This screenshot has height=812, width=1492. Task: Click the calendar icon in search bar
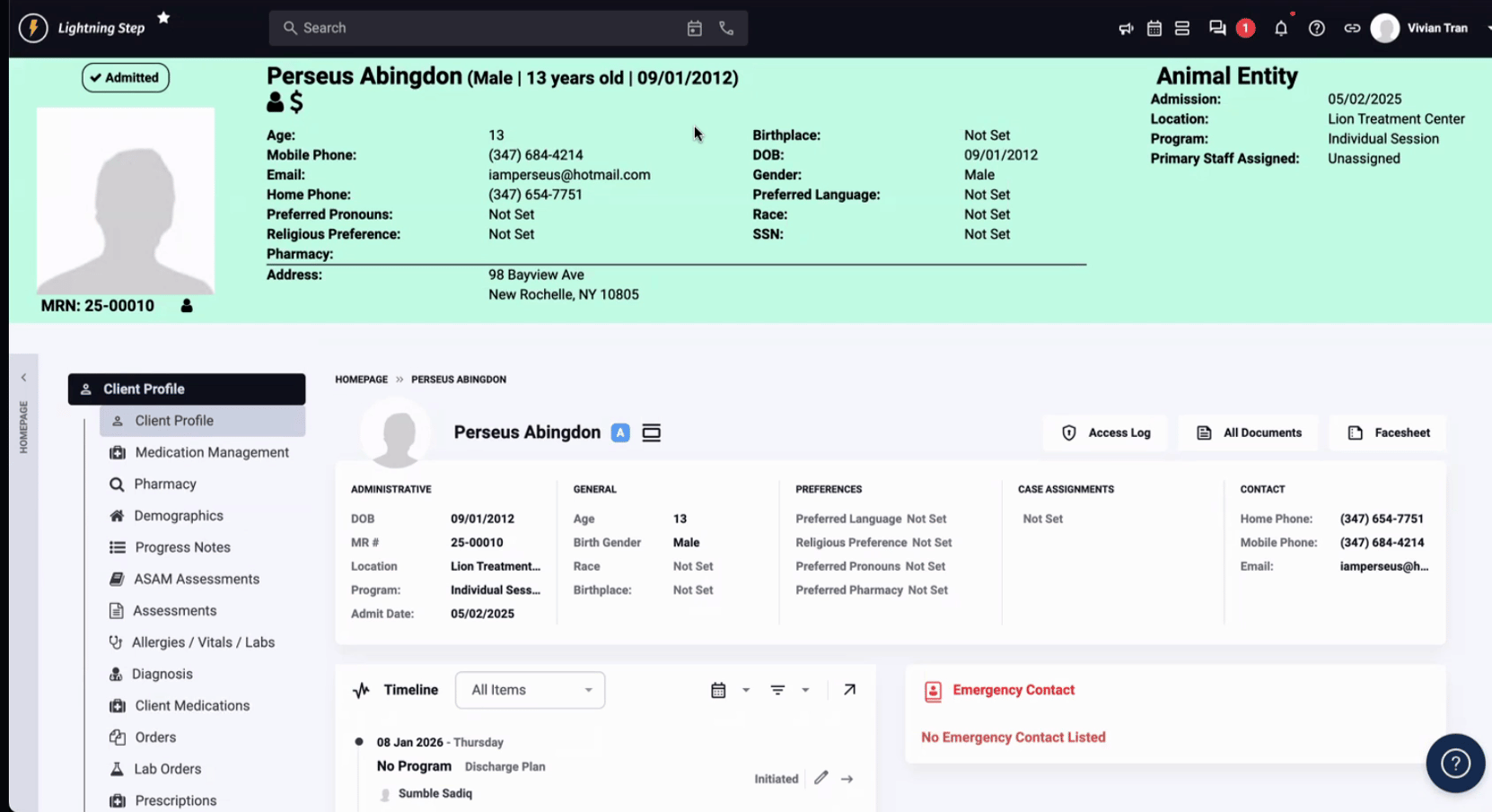pyautogui.click(x=695, y=29)
